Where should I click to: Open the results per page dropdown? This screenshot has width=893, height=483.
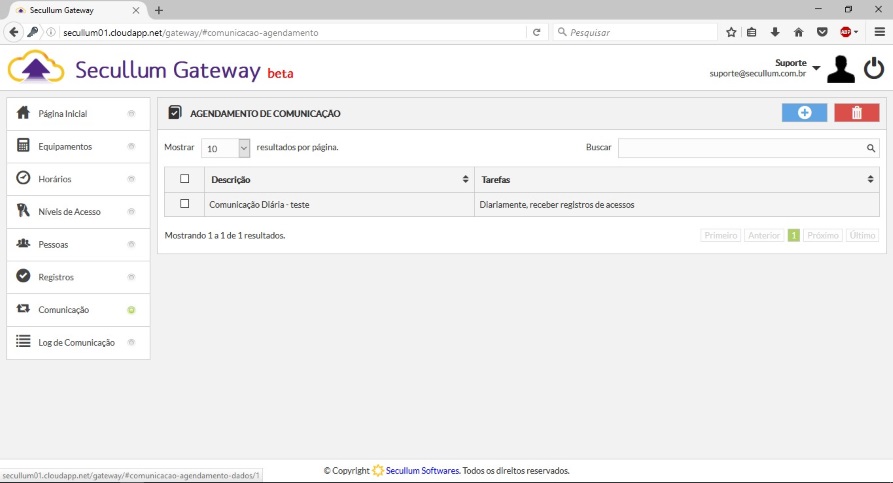point(226,148)
